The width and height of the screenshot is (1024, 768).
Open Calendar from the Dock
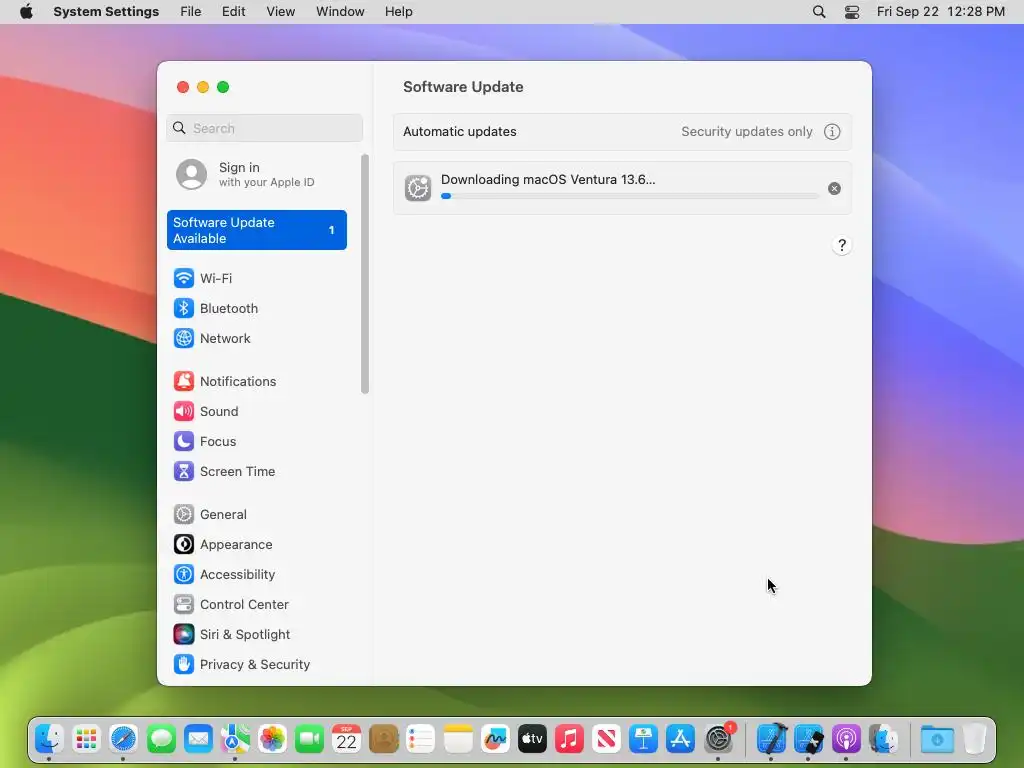(x=346, y=739)
